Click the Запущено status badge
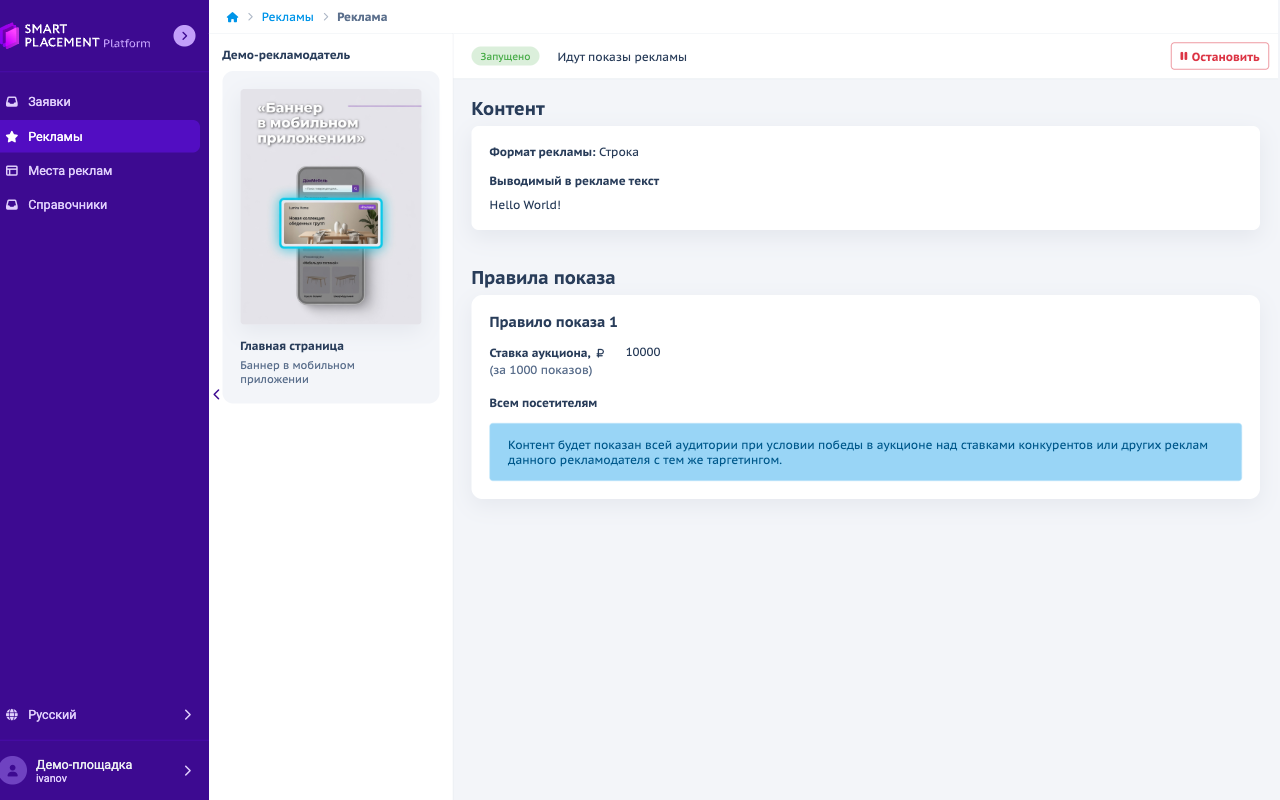The width and height of the screenshot is (1280, 800). [505, 56]
